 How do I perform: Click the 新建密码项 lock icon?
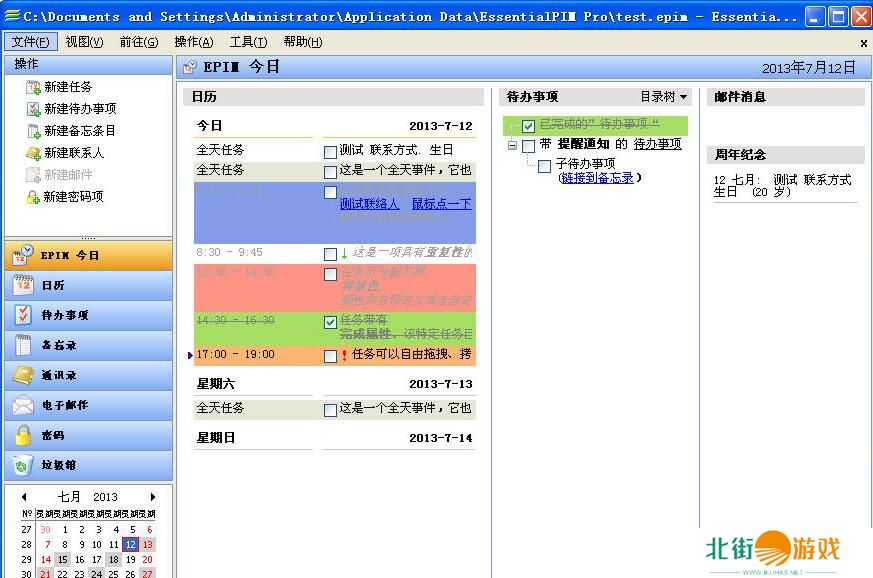33,197
